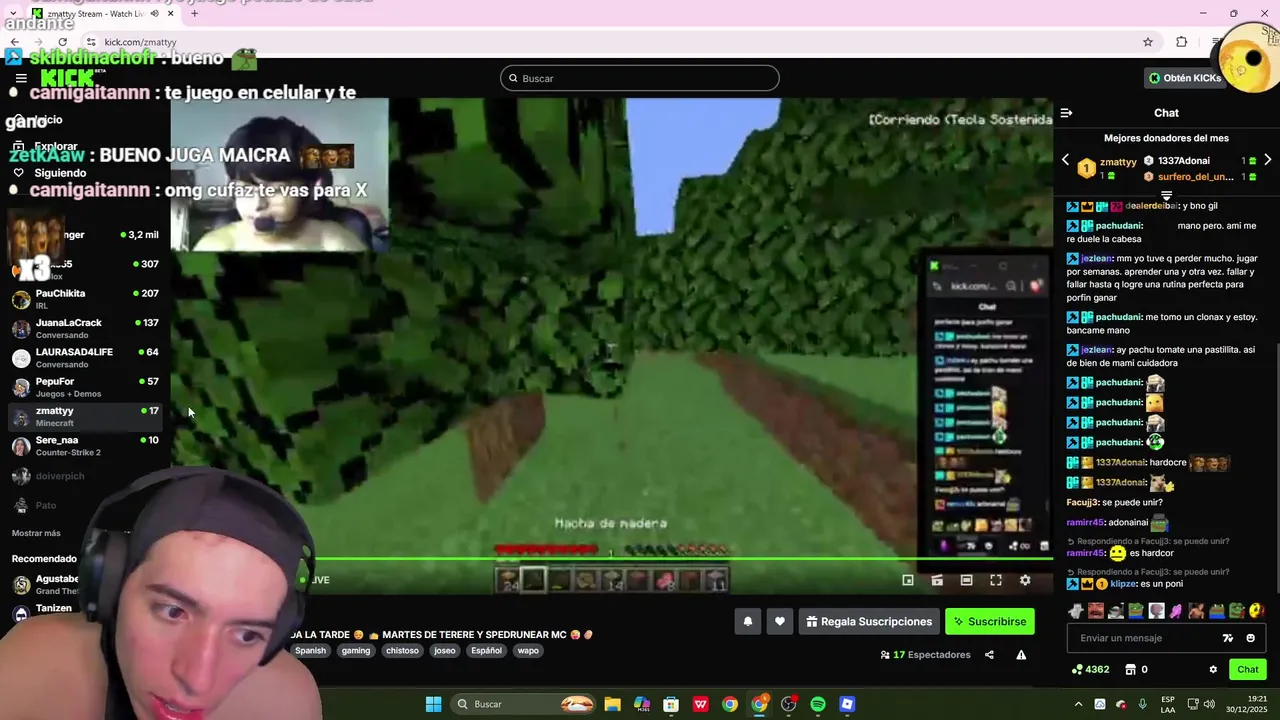The width and height of the screenshot is (1280, 720).
Task: Select the Spanish stream tag
Action: (x=310, y=651)
